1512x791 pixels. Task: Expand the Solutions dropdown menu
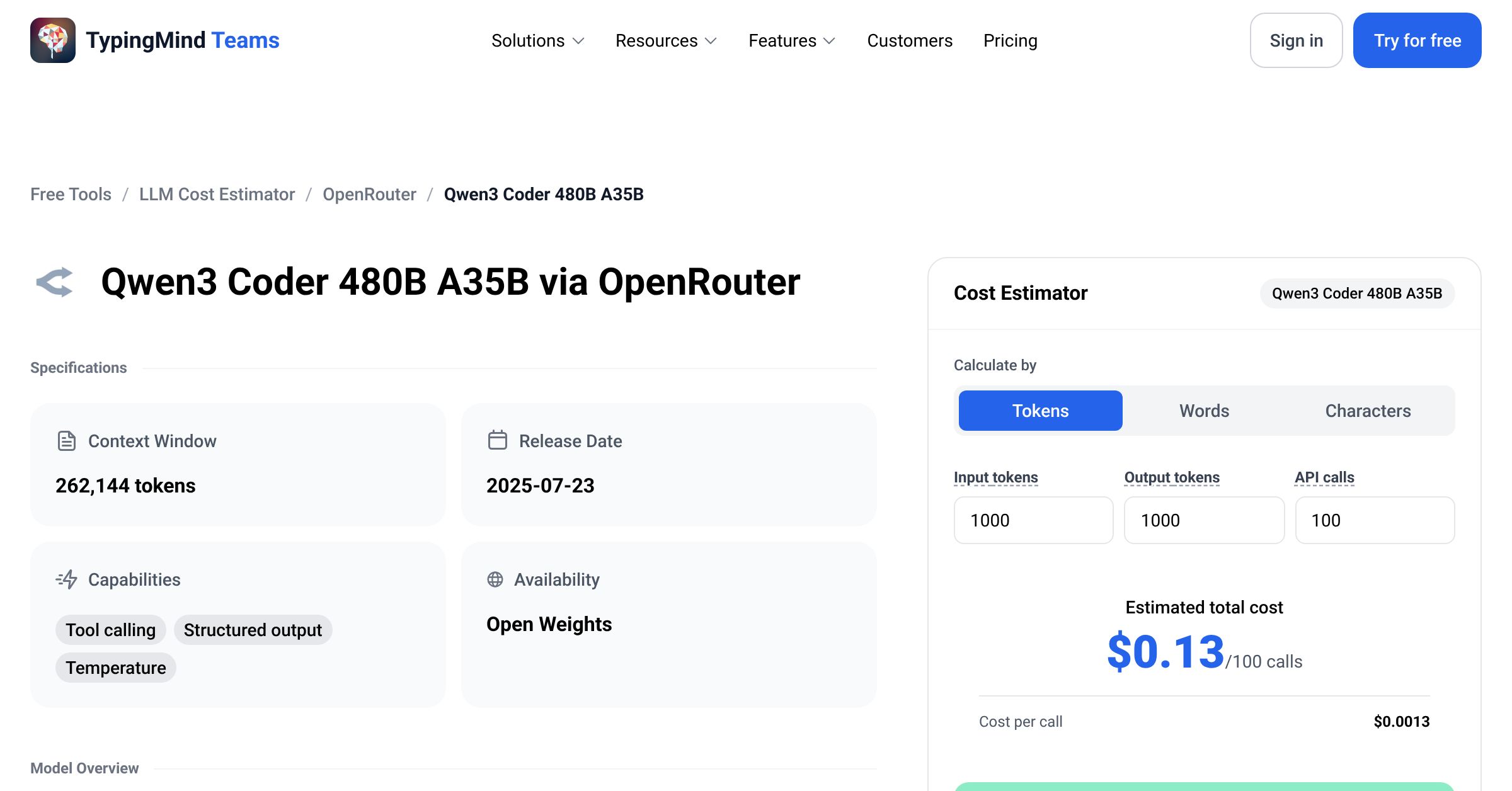coord(538,40)
